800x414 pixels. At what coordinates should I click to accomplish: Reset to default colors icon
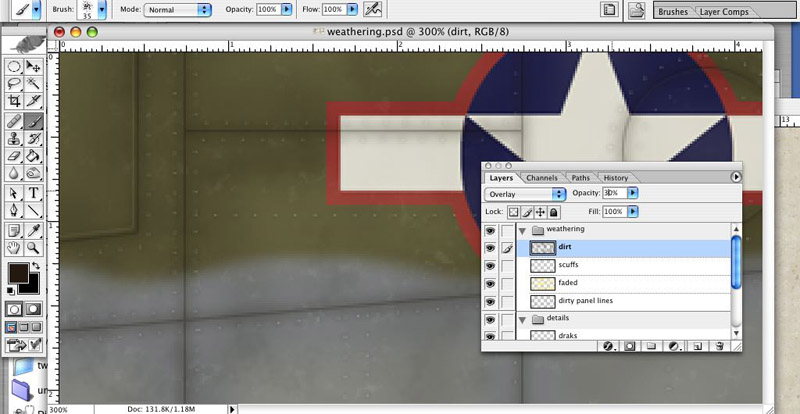click(11, 291)
